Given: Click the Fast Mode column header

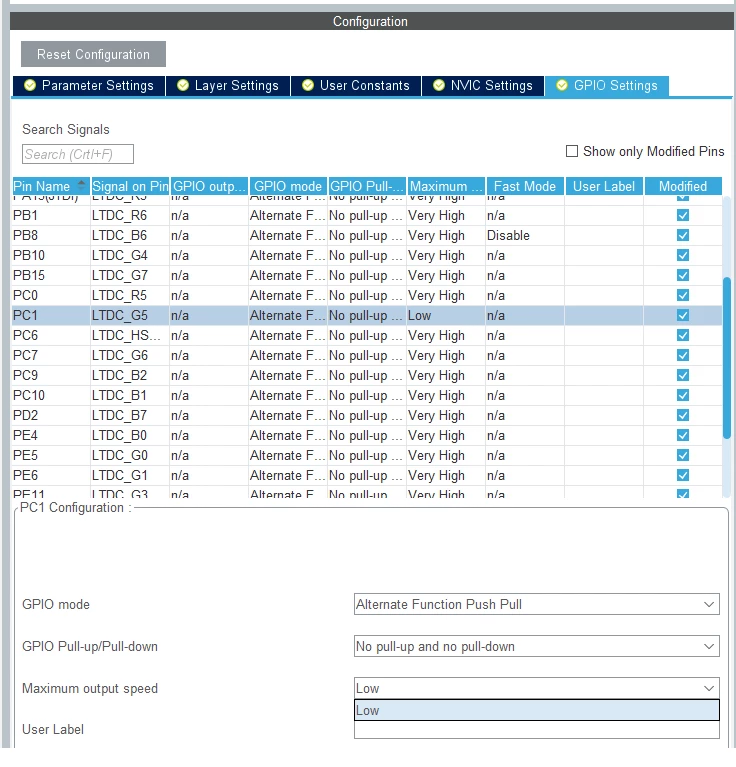Looking at the screenshot, I should tap(525, 186).
